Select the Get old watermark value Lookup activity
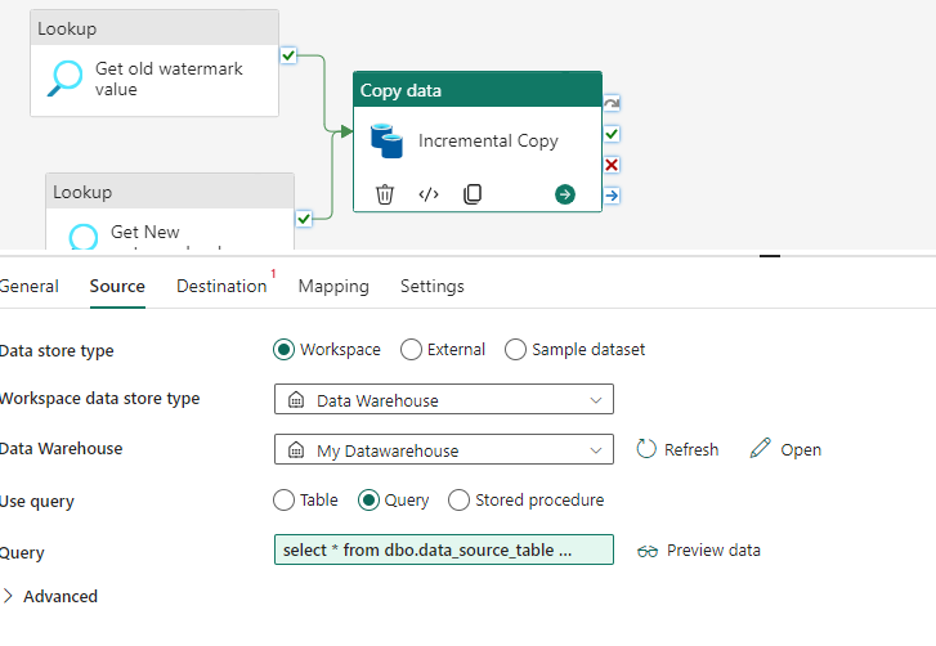This screenshot has height=646, width=936. coord(155,63)
